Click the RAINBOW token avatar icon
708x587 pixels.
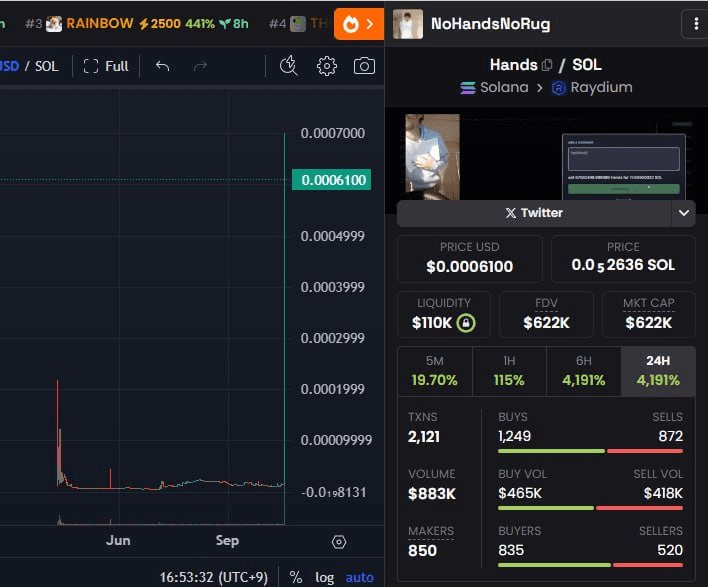click(54, 24)
